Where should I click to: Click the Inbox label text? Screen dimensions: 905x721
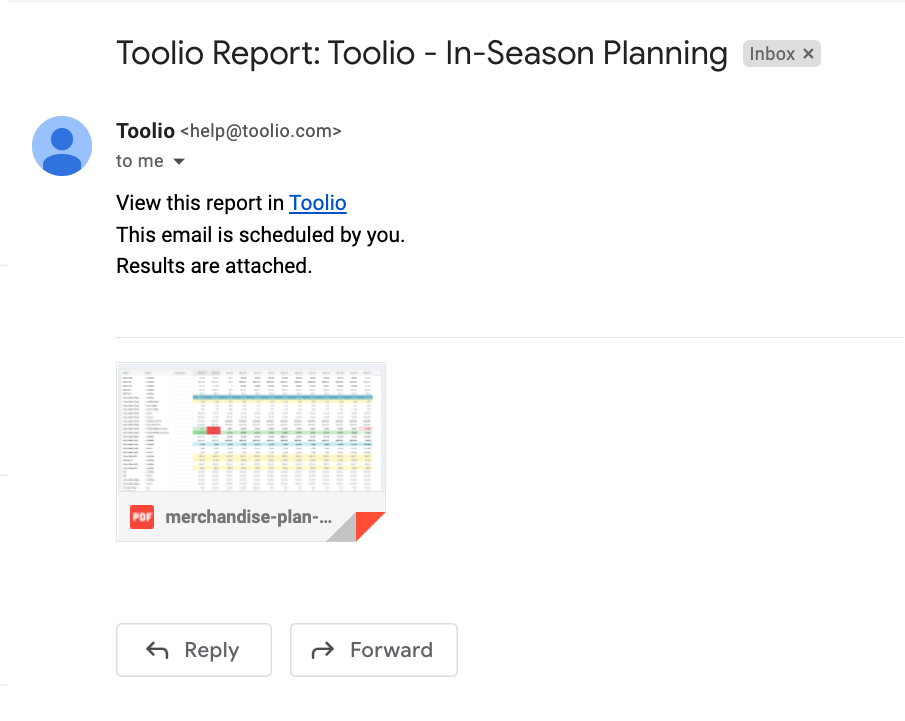(772, 54)
